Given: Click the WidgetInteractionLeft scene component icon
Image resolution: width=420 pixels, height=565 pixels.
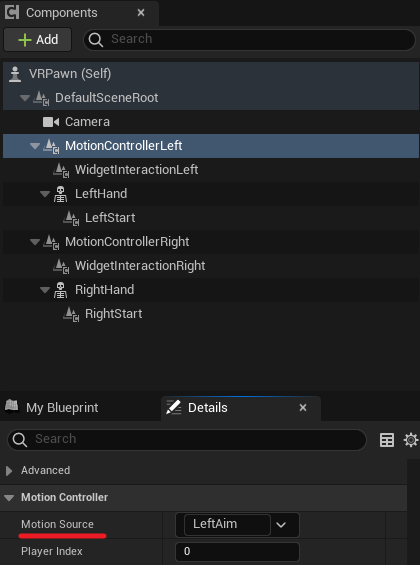Looking at the screenshot, I should [x=61, y=170].
